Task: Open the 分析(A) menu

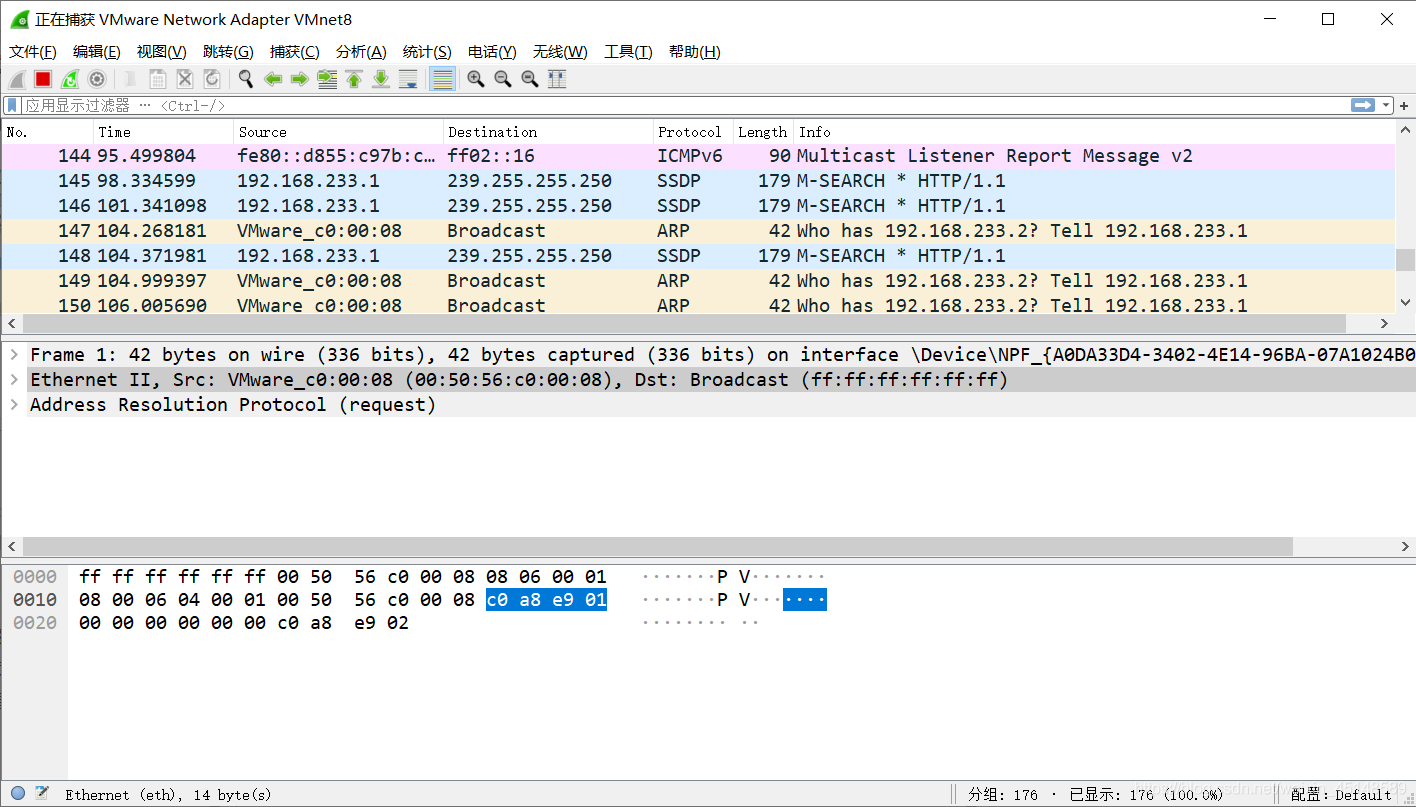Action: (361, 52)
